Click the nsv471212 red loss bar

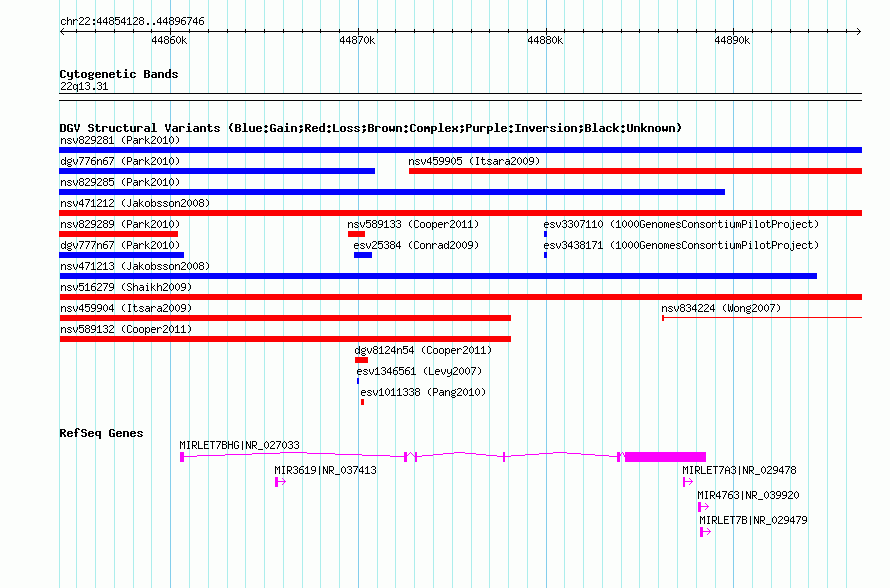pos(460,213)
